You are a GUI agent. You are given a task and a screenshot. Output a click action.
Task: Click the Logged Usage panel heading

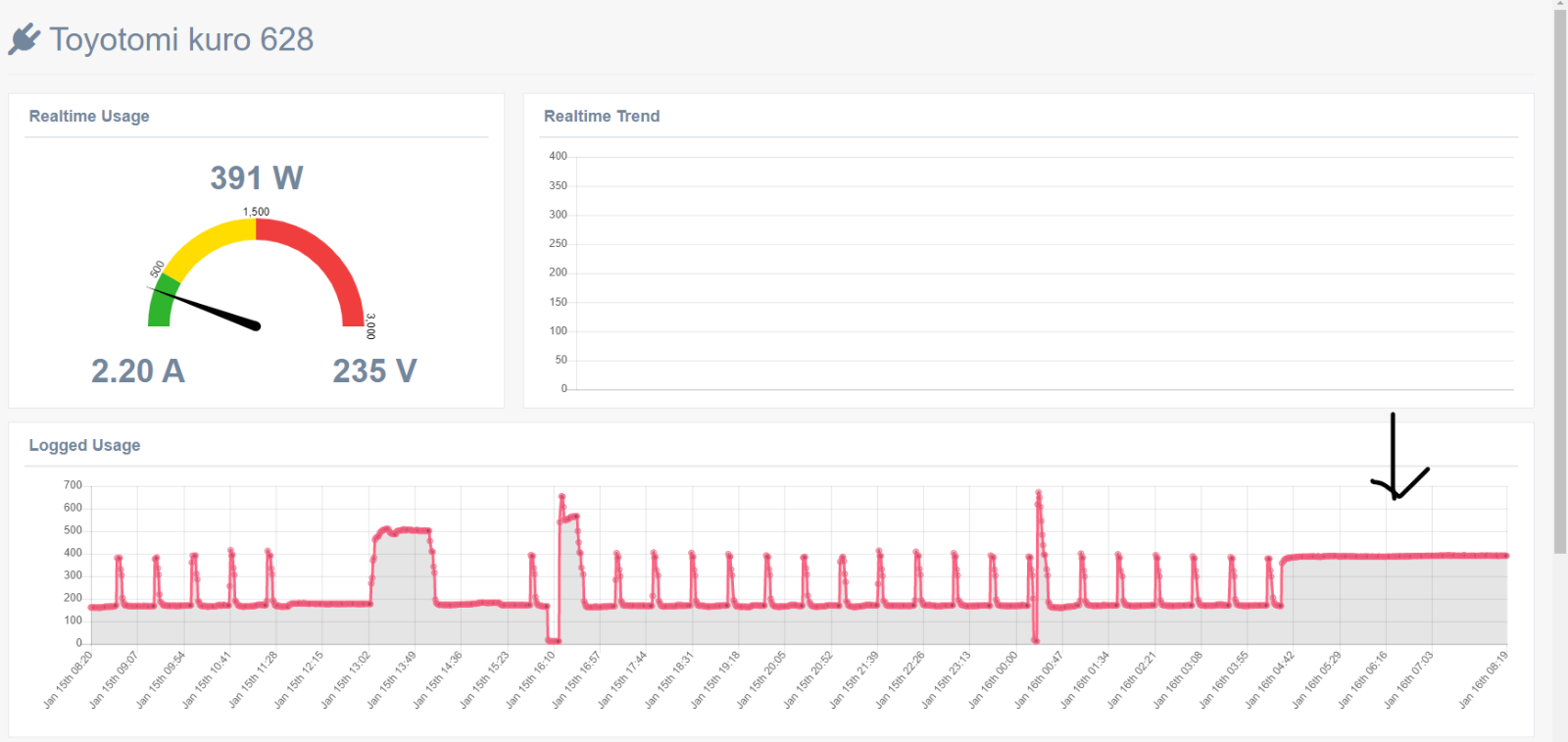coord(84,445)
